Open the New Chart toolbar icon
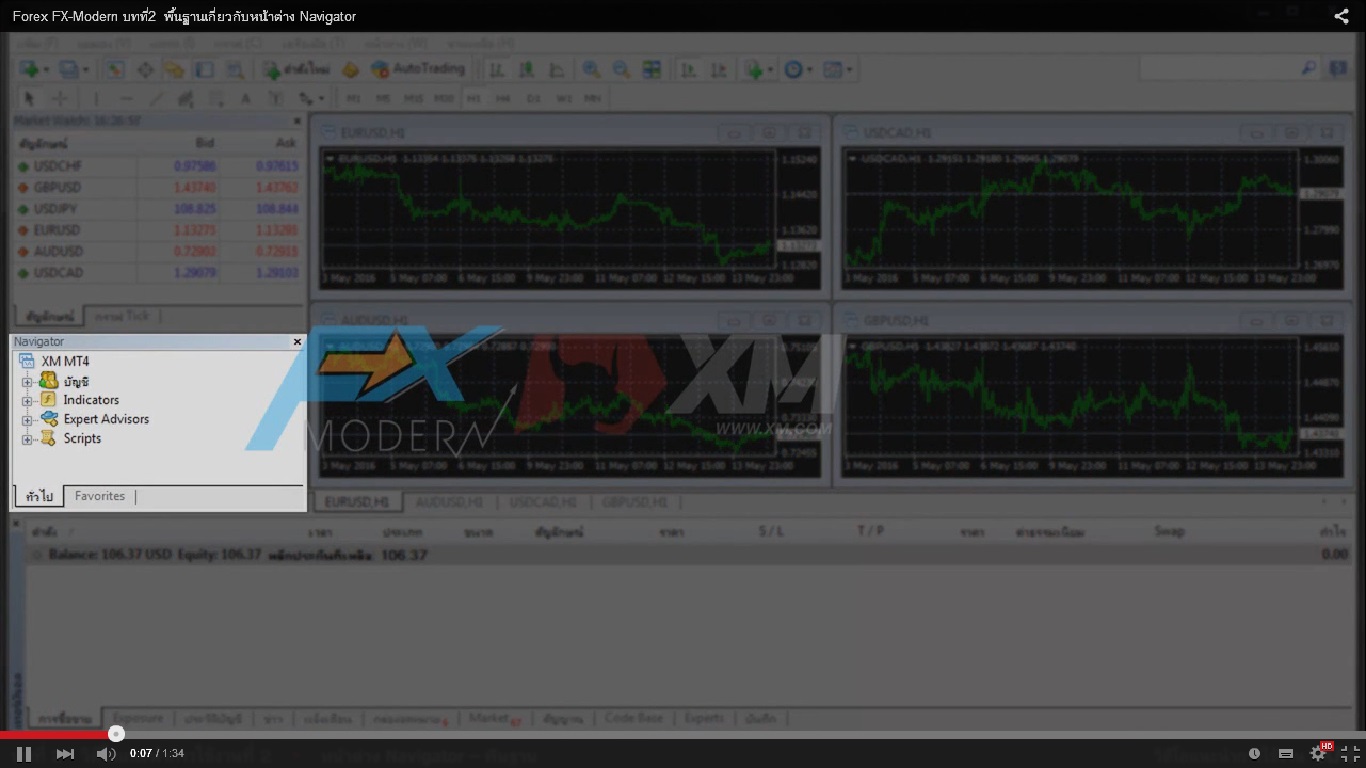 pyautogui.click(x=28, y=70)
